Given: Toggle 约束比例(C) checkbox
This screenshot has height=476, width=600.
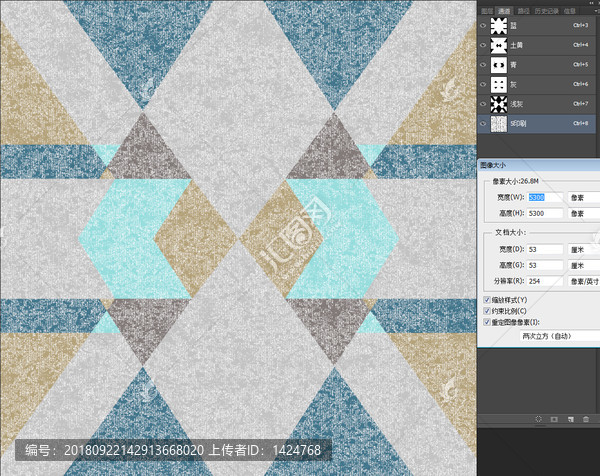Looking at the screenshot, I should [x=487, y=311].
